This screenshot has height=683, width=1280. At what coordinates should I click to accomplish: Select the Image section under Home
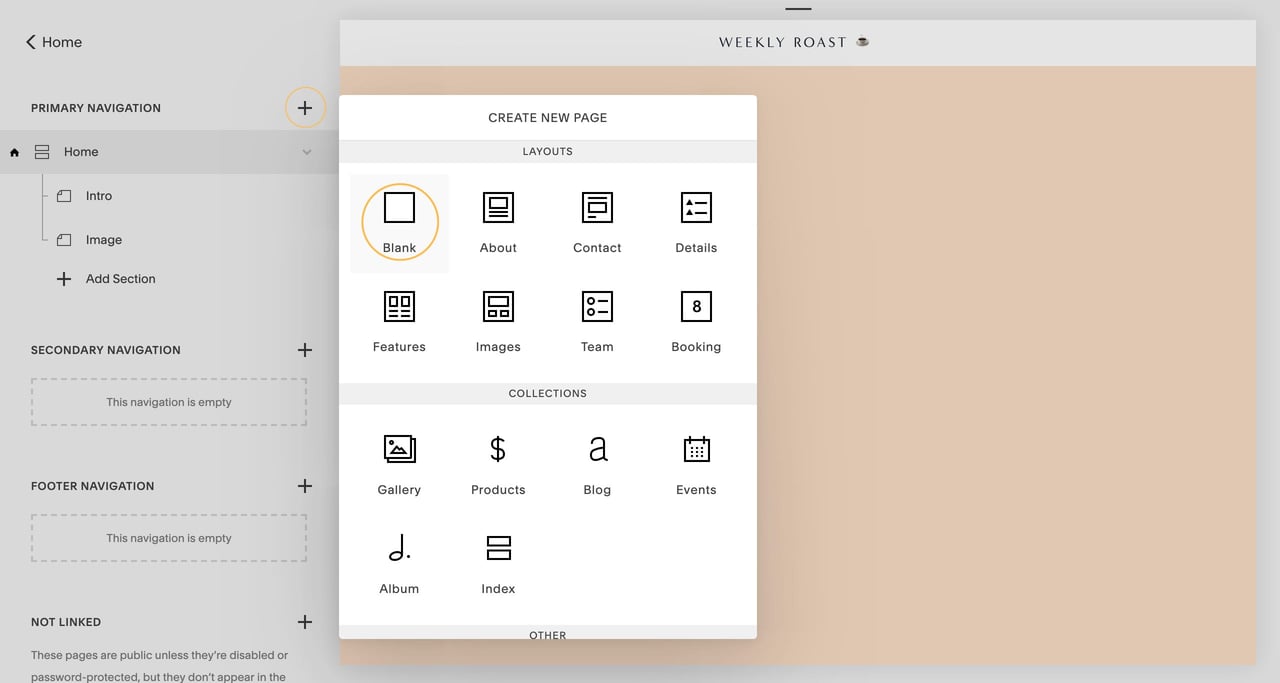102,240
